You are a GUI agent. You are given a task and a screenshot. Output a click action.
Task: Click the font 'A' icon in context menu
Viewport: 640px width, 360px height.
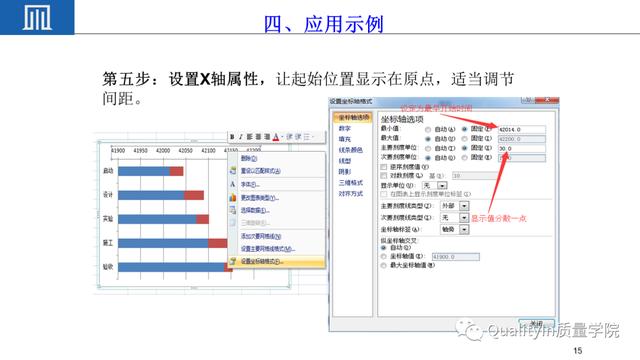pyautogui.click(x=233, y=184)
